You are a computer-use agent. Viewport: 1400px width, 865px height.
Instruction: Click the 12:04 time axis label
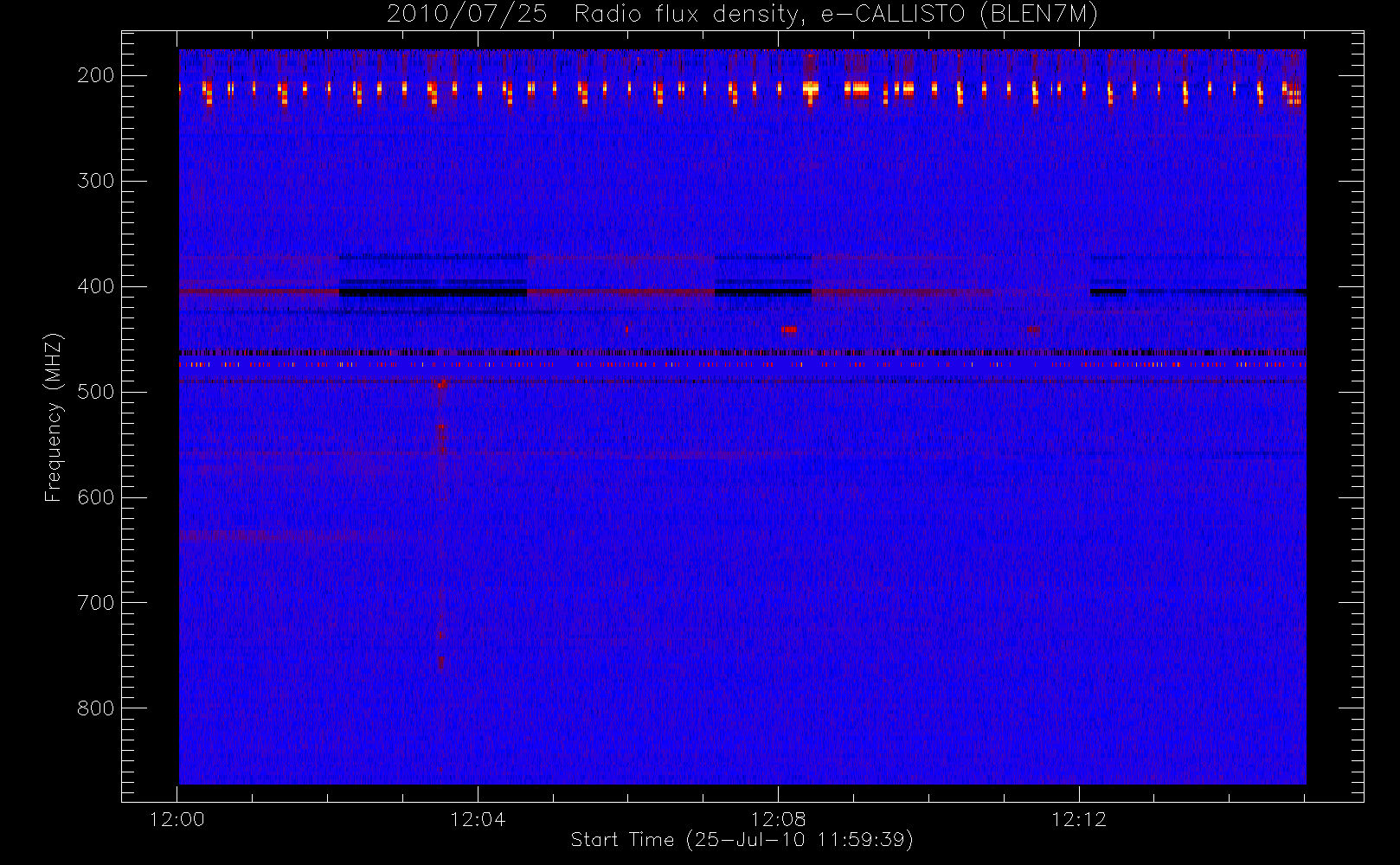pos(478,819)
